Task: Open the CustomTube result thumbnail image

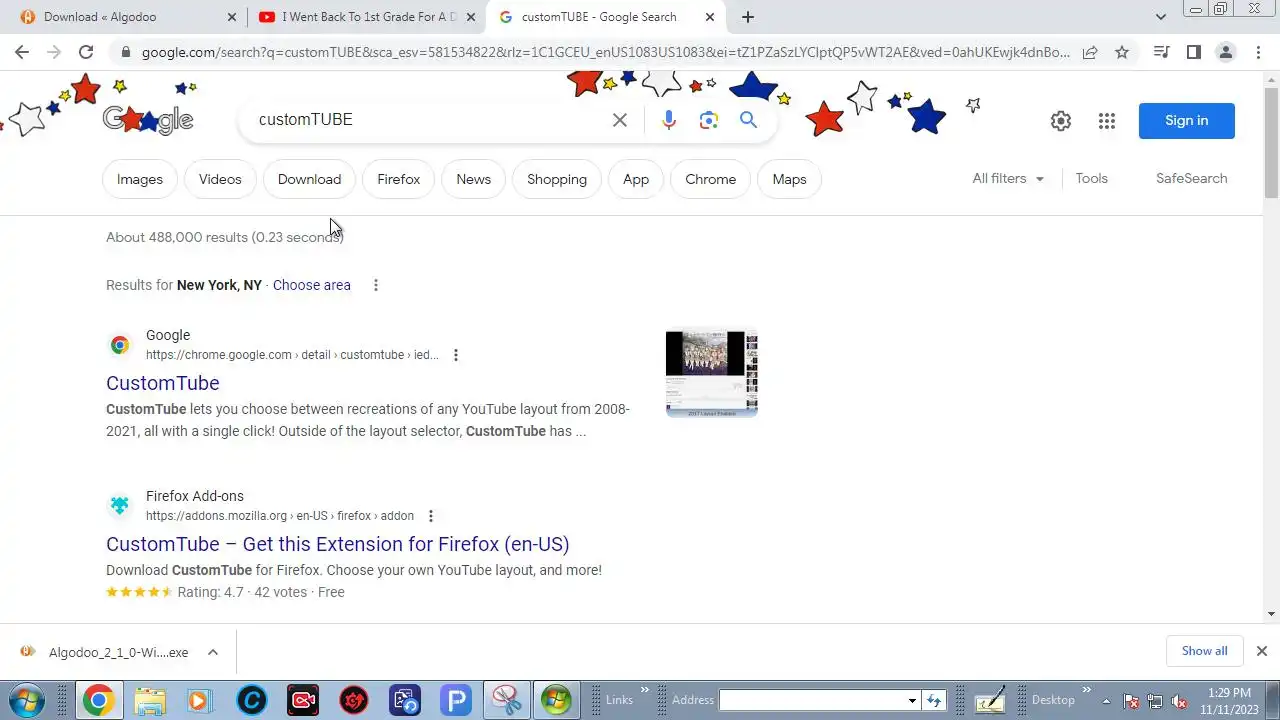Action: [712, 373]
